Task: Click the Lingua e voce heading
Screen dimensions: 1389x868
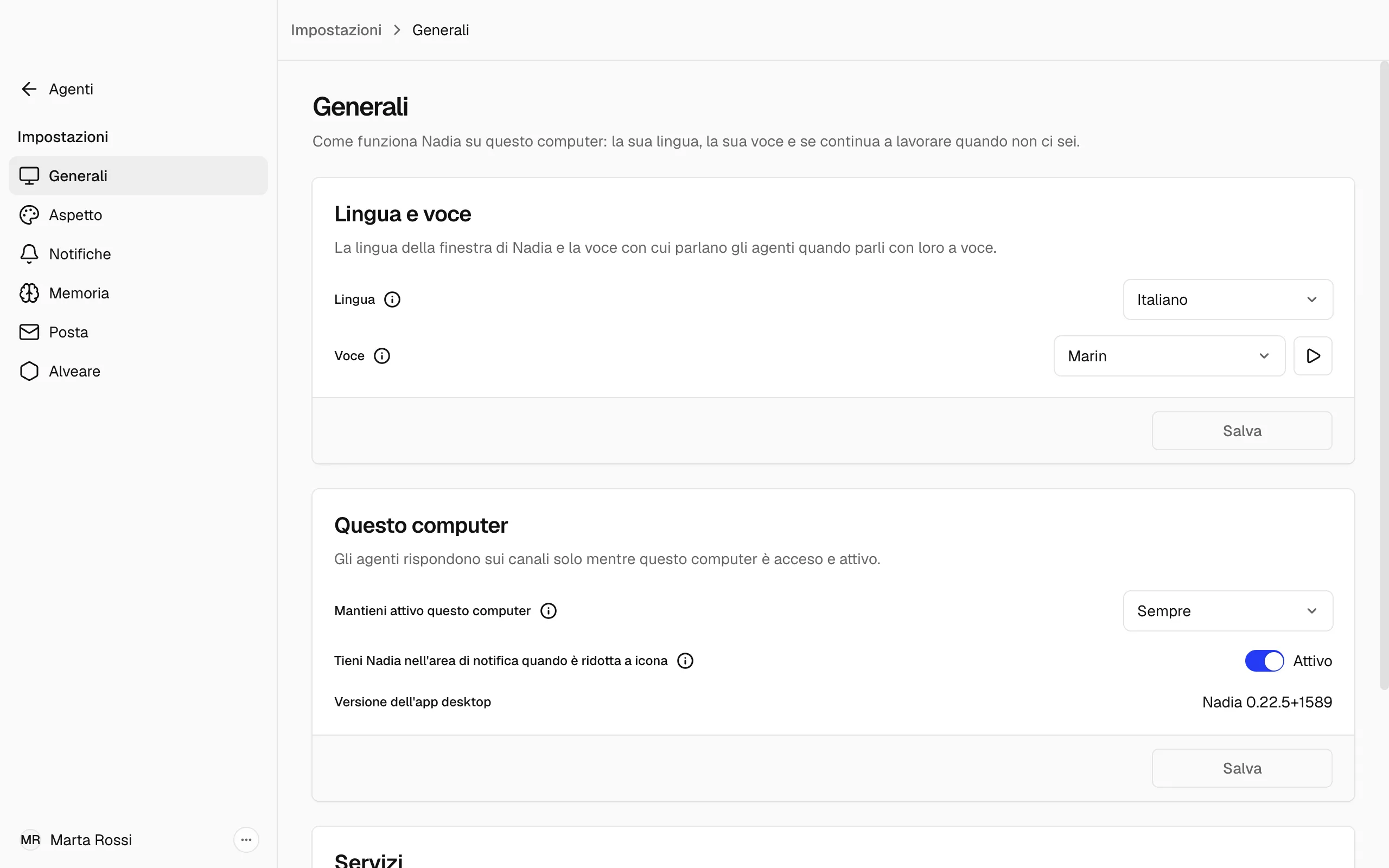Action: (x=403, y=214)
